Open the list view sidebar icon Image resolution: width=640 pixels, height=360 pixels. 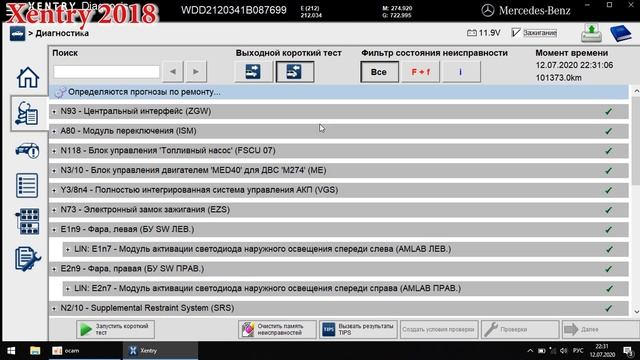(27, 186)
